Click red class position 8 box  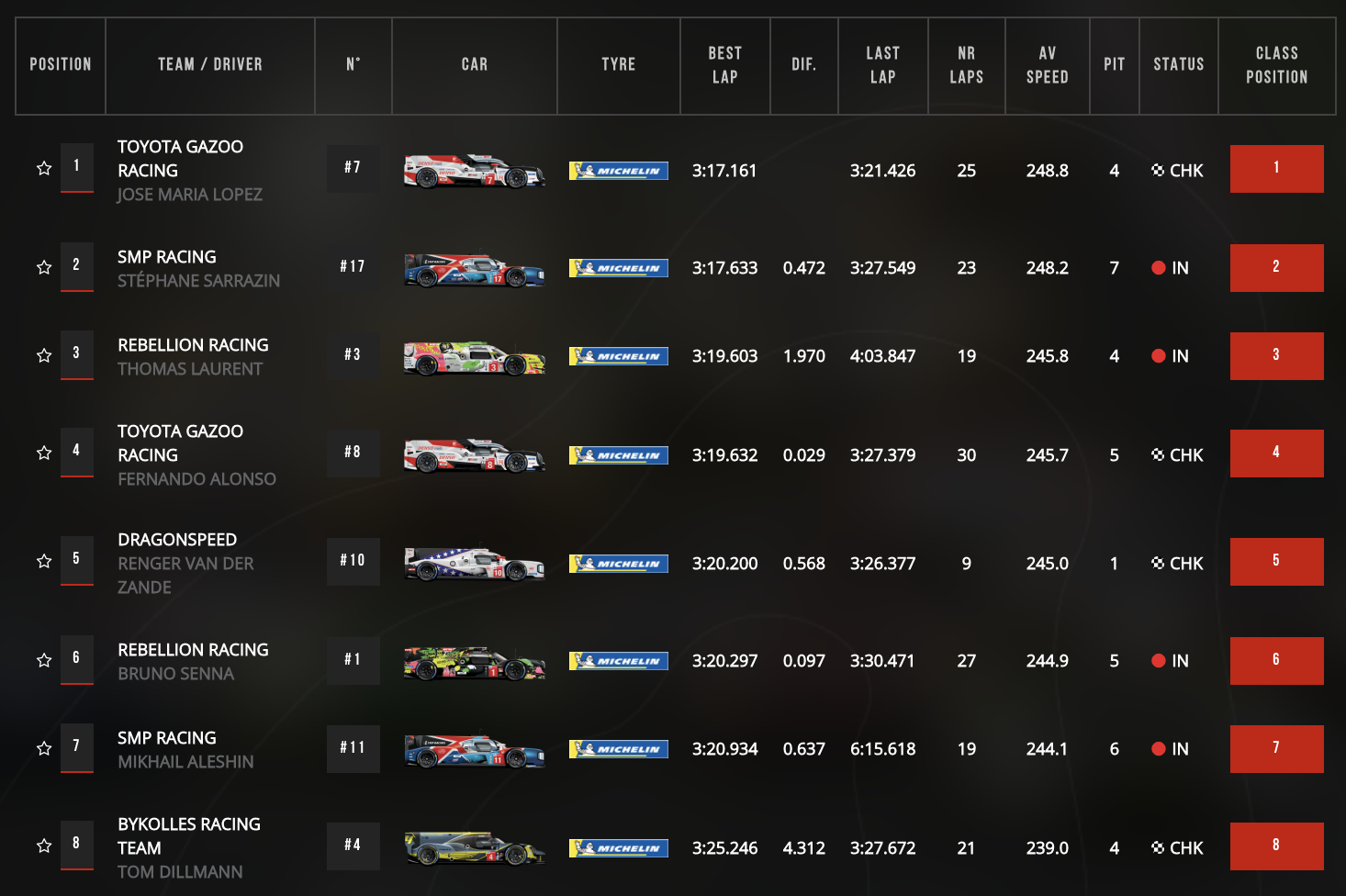click(x=1277, y=846)
